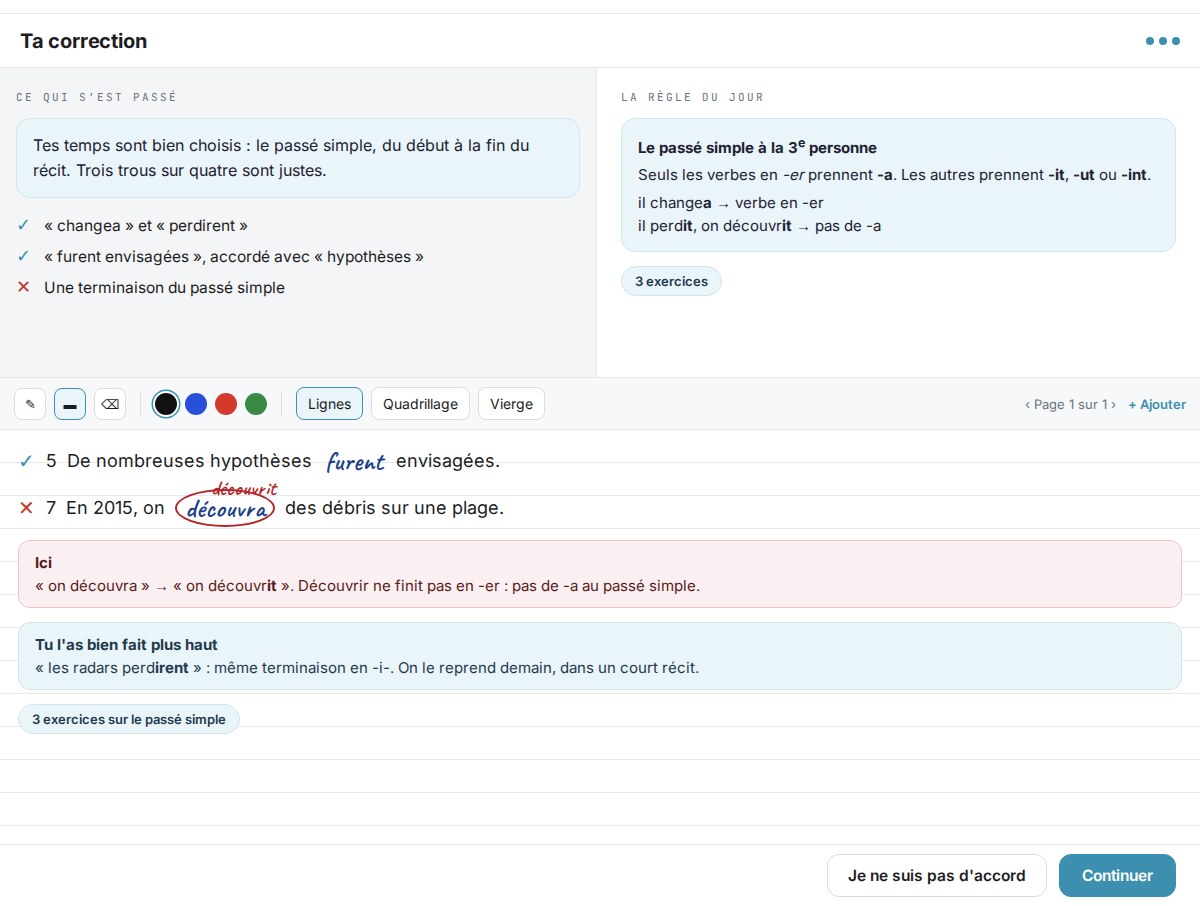Switch paper to Vierge
Image resolution: width=1200 pixels, height=906 pixels.
coord(511,404)
